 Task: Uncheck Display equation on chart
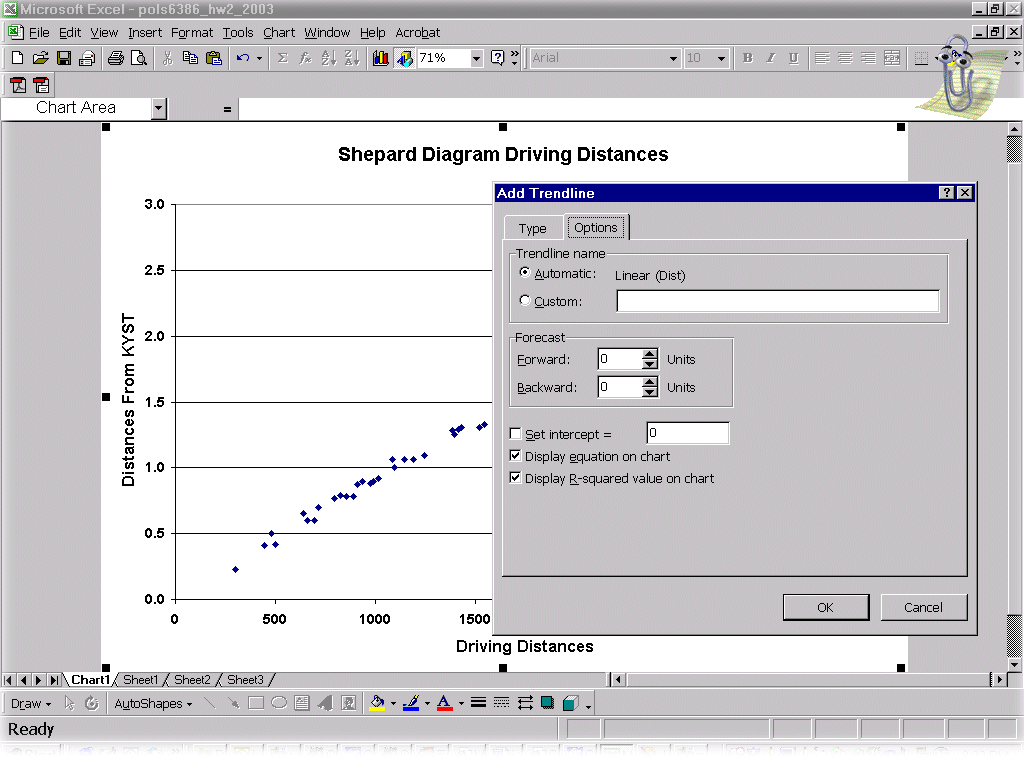click(x=516, y=456)
